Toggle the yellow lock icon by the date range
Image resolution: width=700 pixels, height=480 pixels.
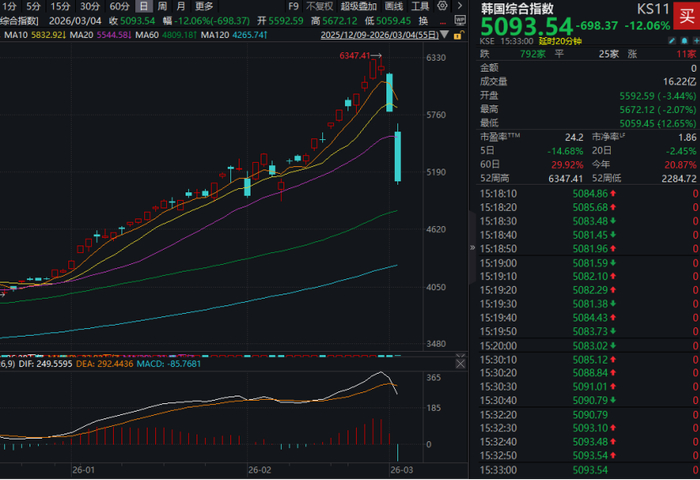coord(458,35)
